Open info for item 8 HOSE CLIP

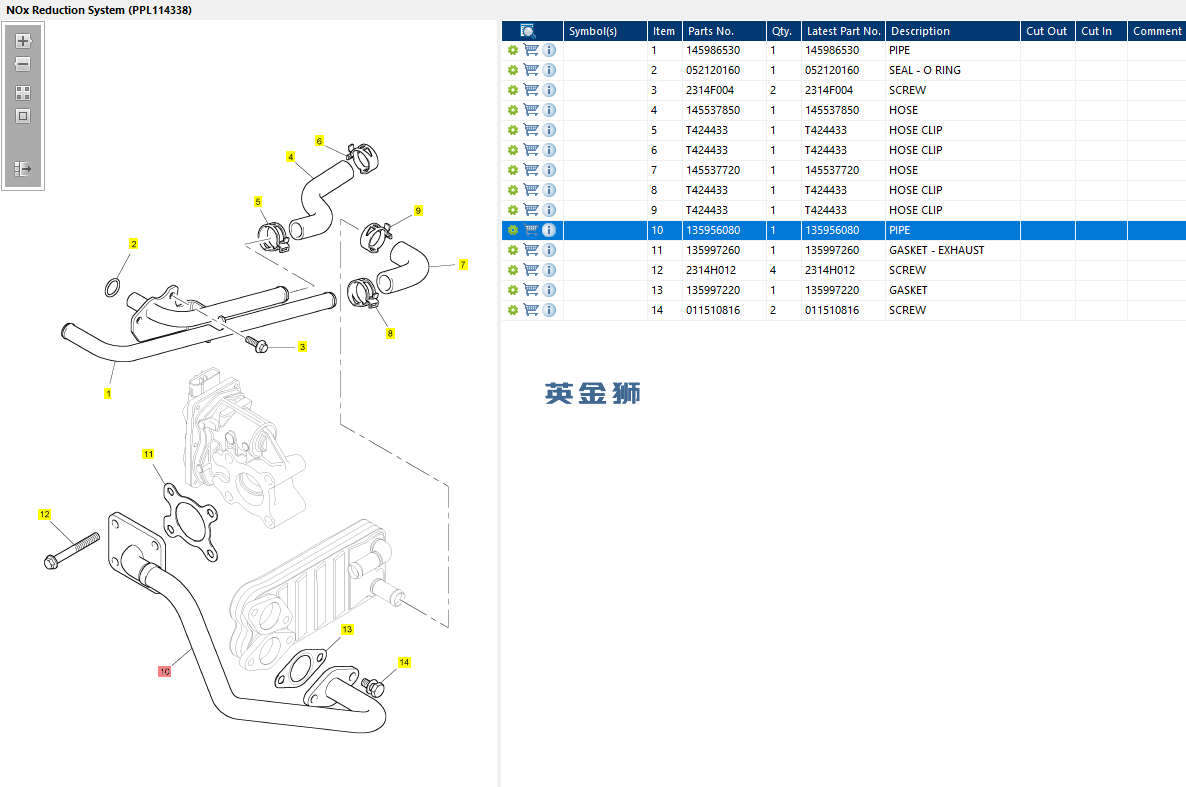549,190
